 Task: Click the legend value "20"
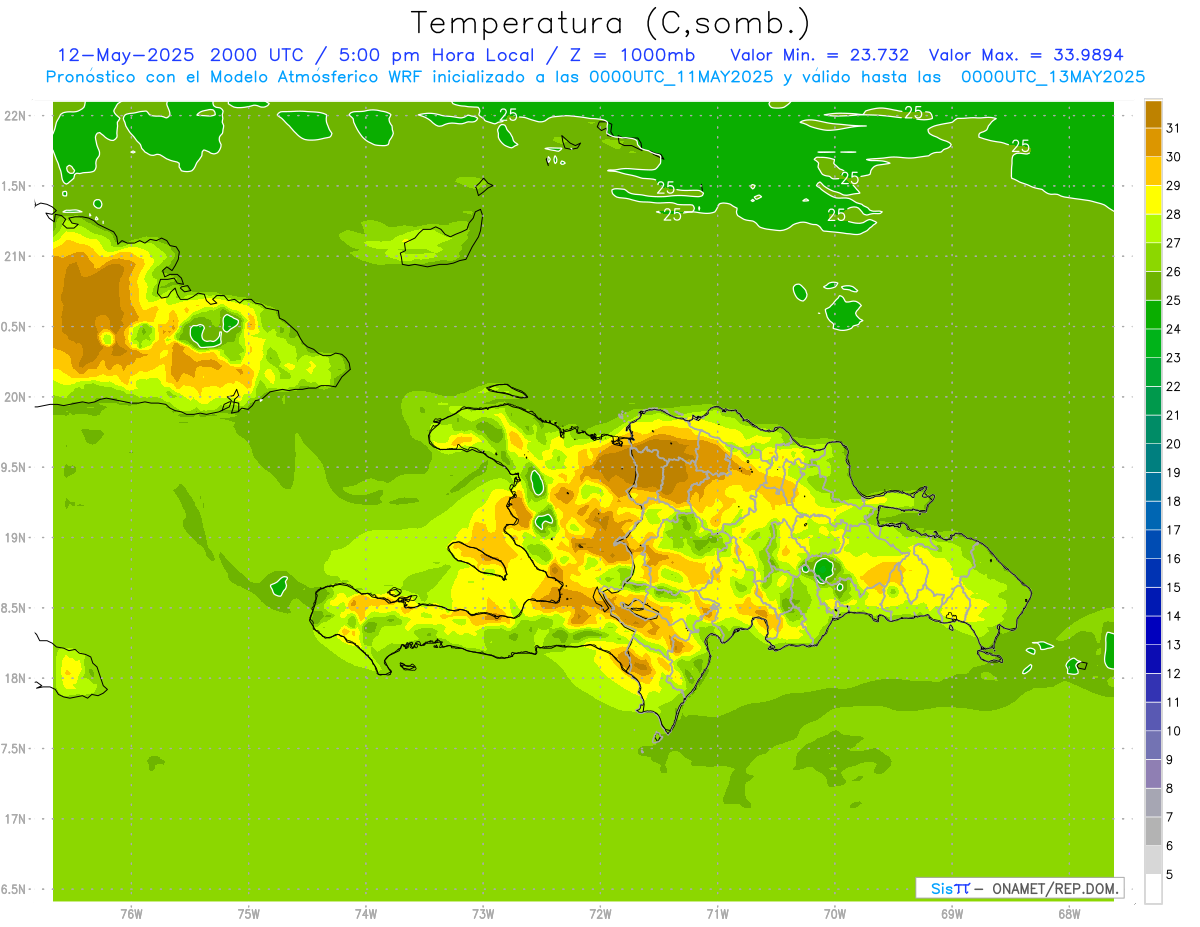(x=1174, y=444)
